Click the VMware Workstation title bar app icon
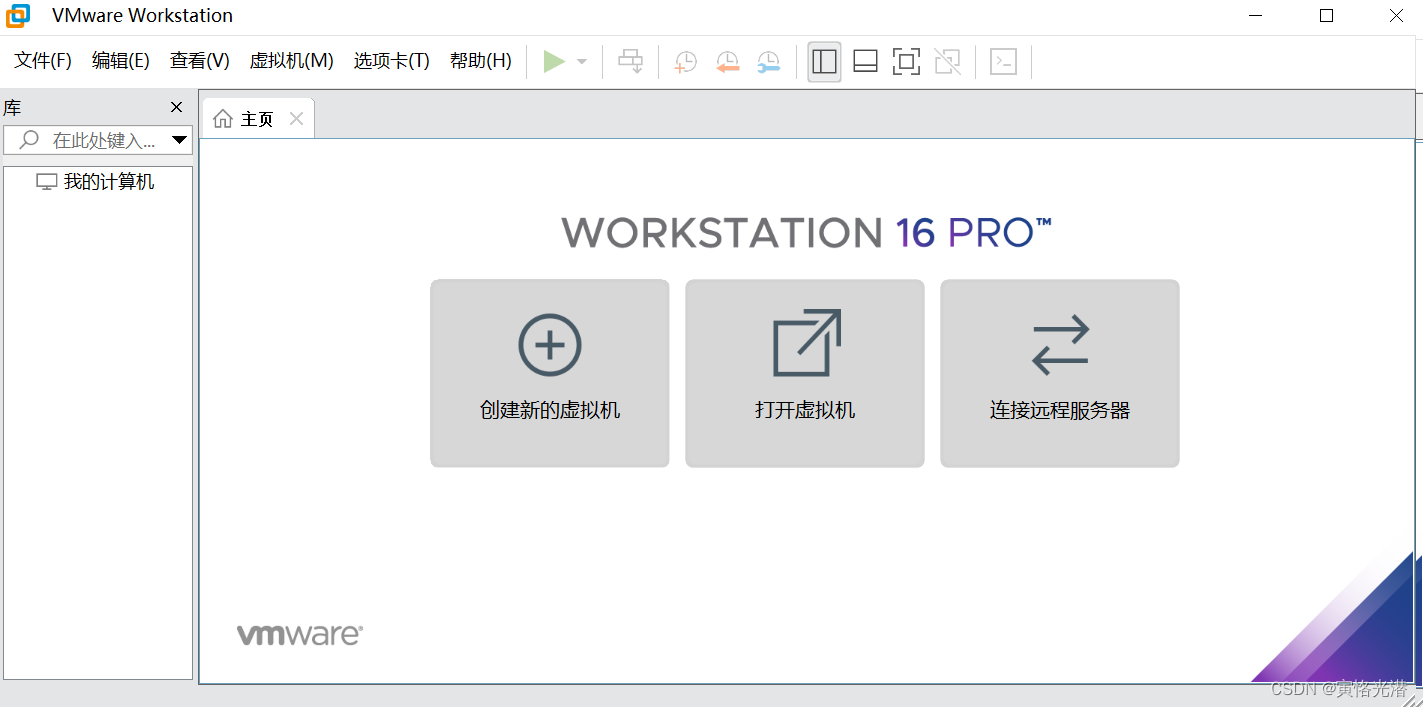Screen dimensions: 1423x707 point(18,15)
